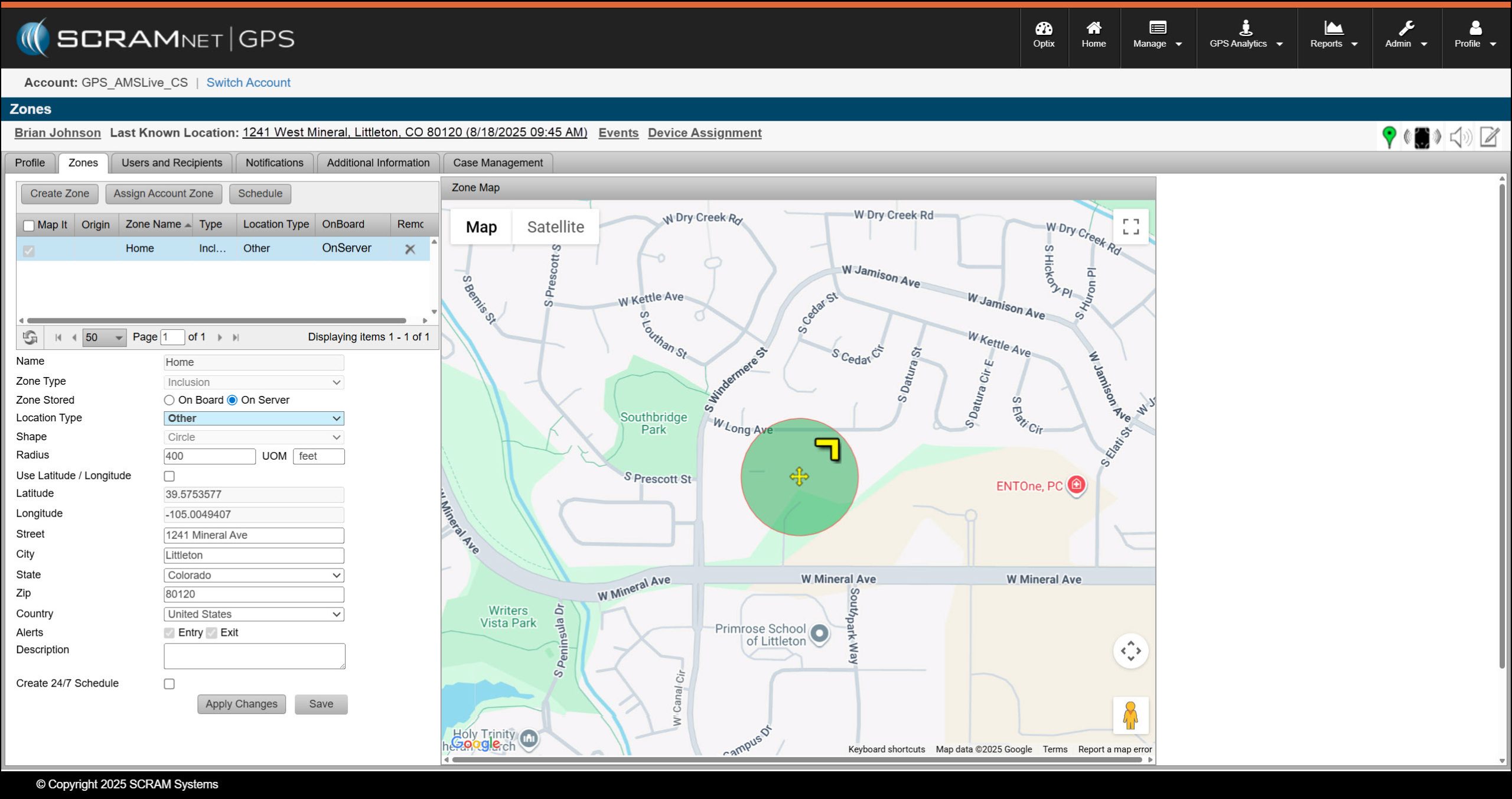
Task: Click the edit note pencil icon
Action: coord(1490,137)
